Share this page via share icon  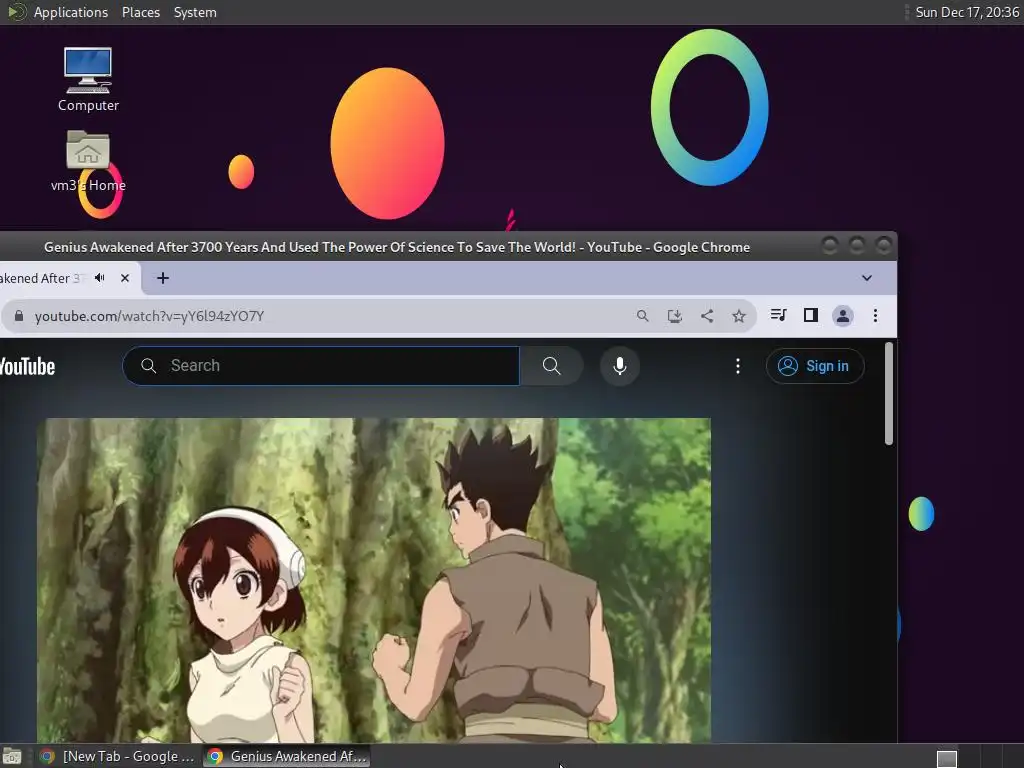[x=707, y=316]
